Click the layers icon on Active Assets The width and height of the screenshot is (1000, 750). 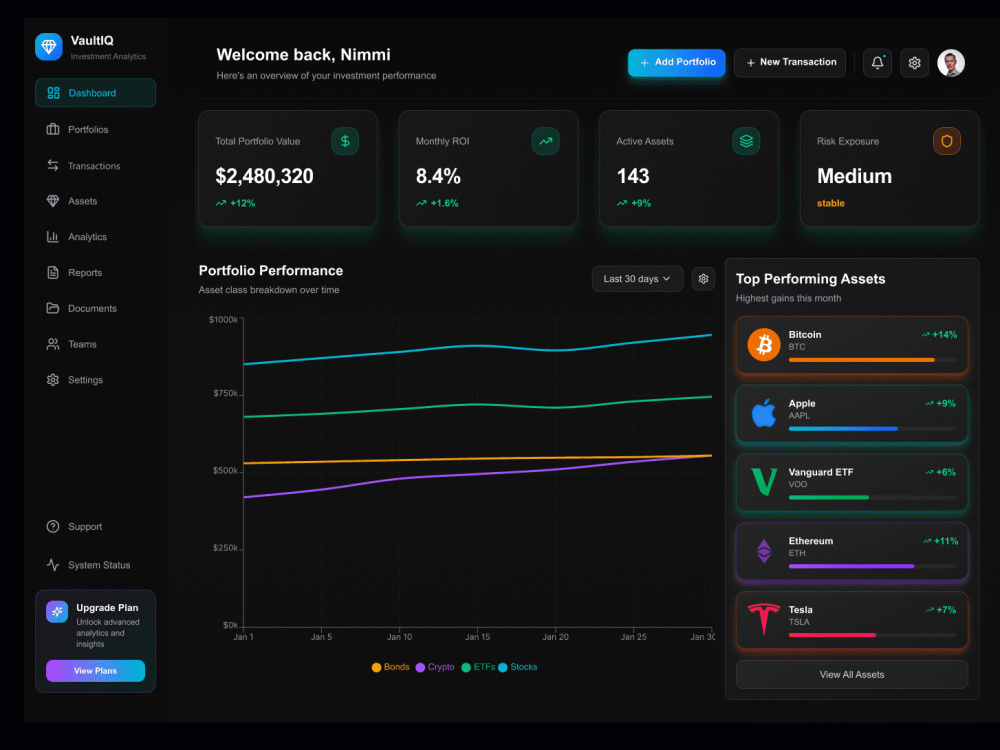[x=746, y=141]
